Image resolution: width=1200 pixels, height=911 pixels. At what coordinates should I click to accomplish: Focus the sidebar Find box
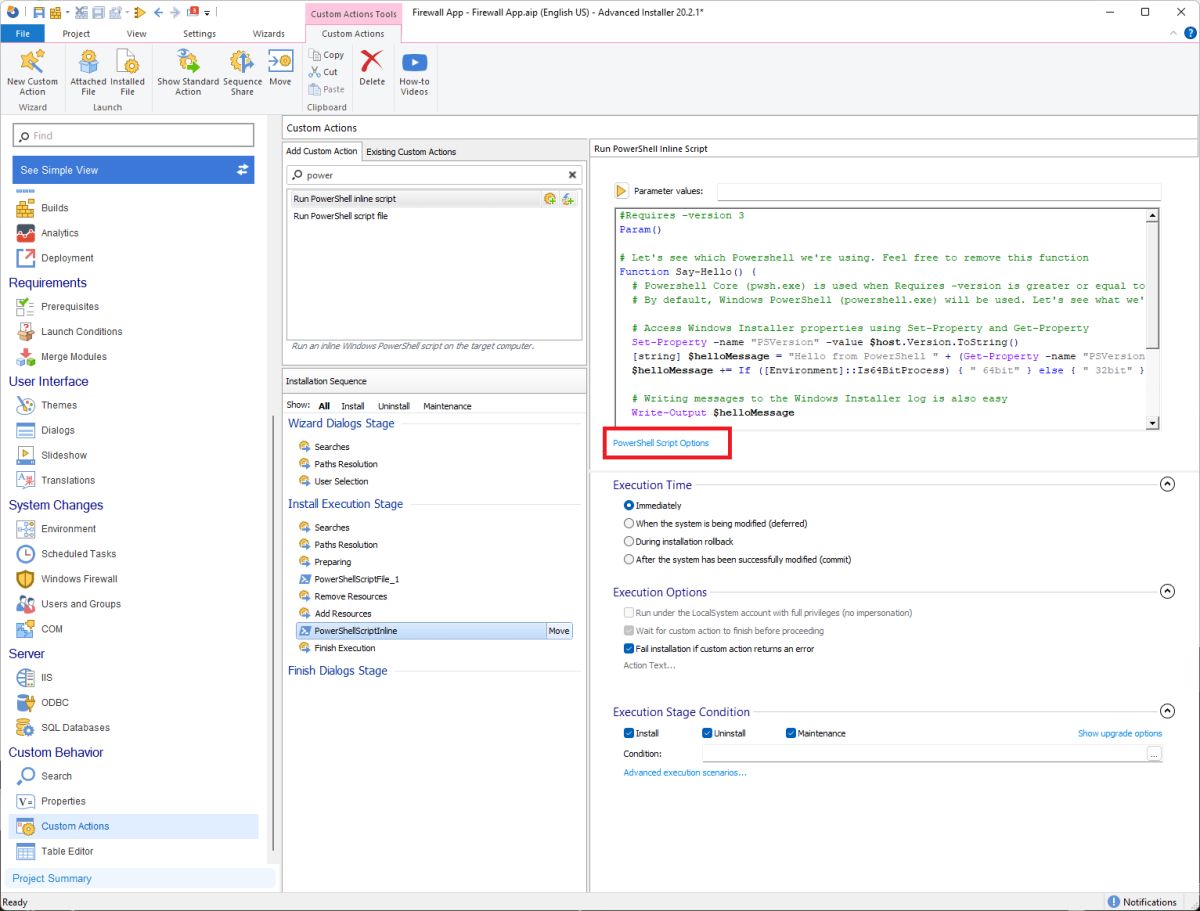(134, 135)
